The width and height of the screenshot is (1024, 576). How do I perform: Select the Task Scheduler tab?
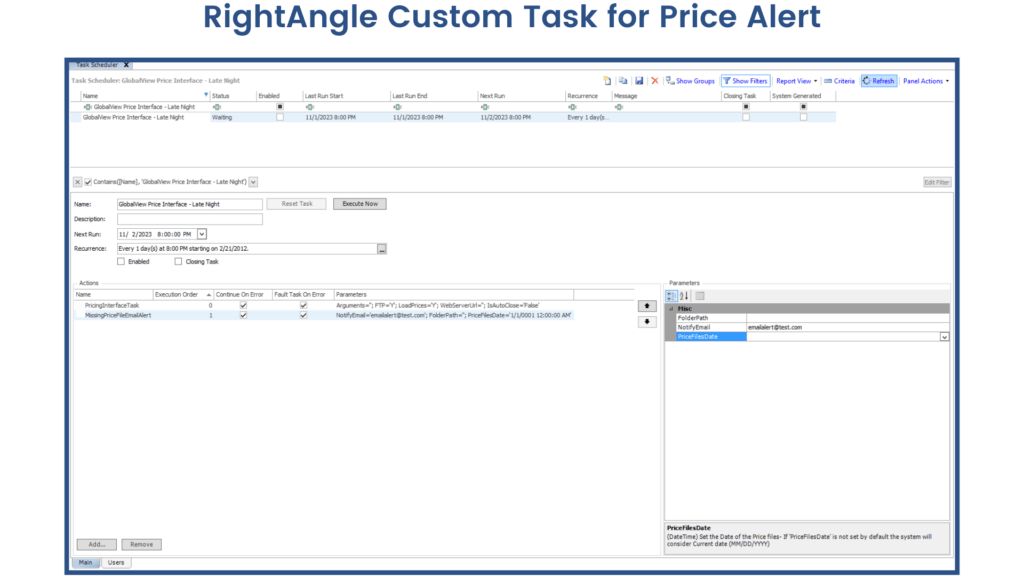96,65
